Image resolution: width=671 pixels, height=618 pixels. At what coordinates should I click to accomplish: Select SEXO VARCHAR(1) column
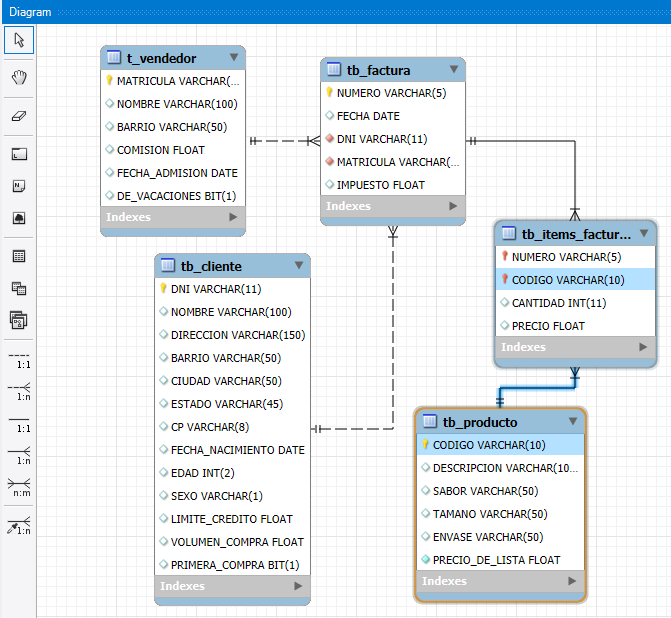coord(232,496)
